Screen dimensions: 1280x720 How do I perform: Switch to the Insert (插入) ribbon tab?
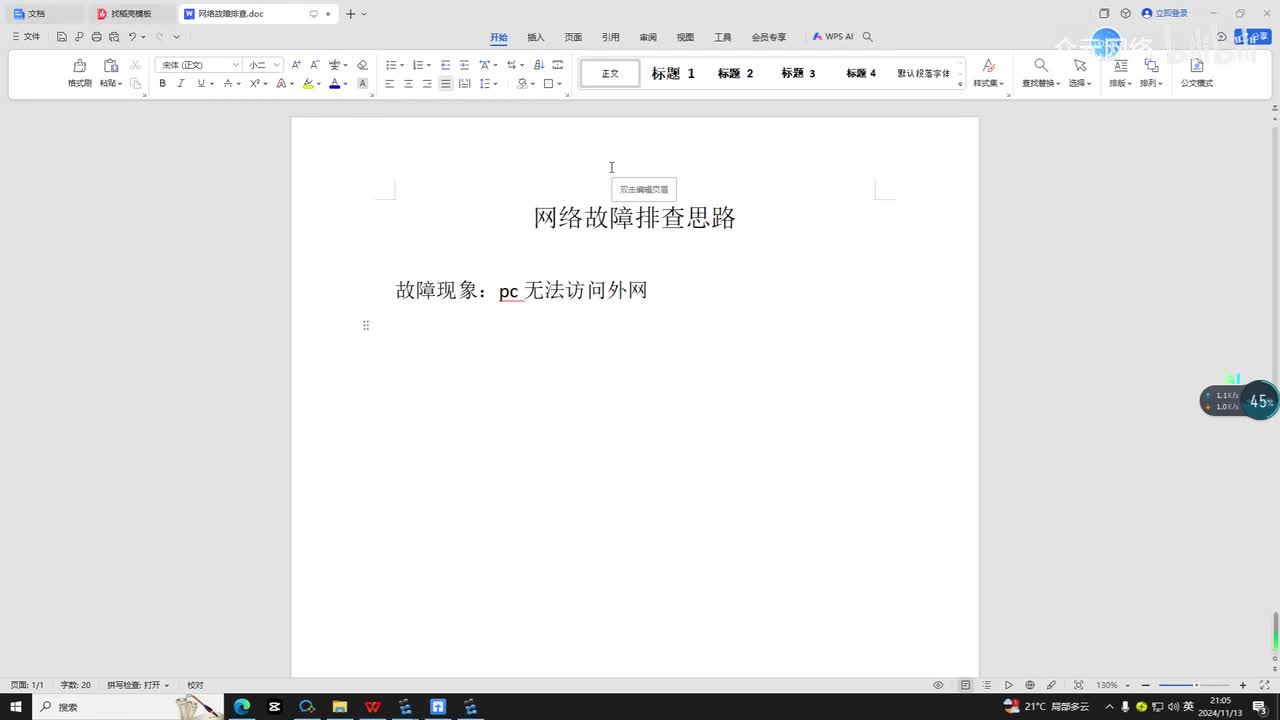[536, 37]
